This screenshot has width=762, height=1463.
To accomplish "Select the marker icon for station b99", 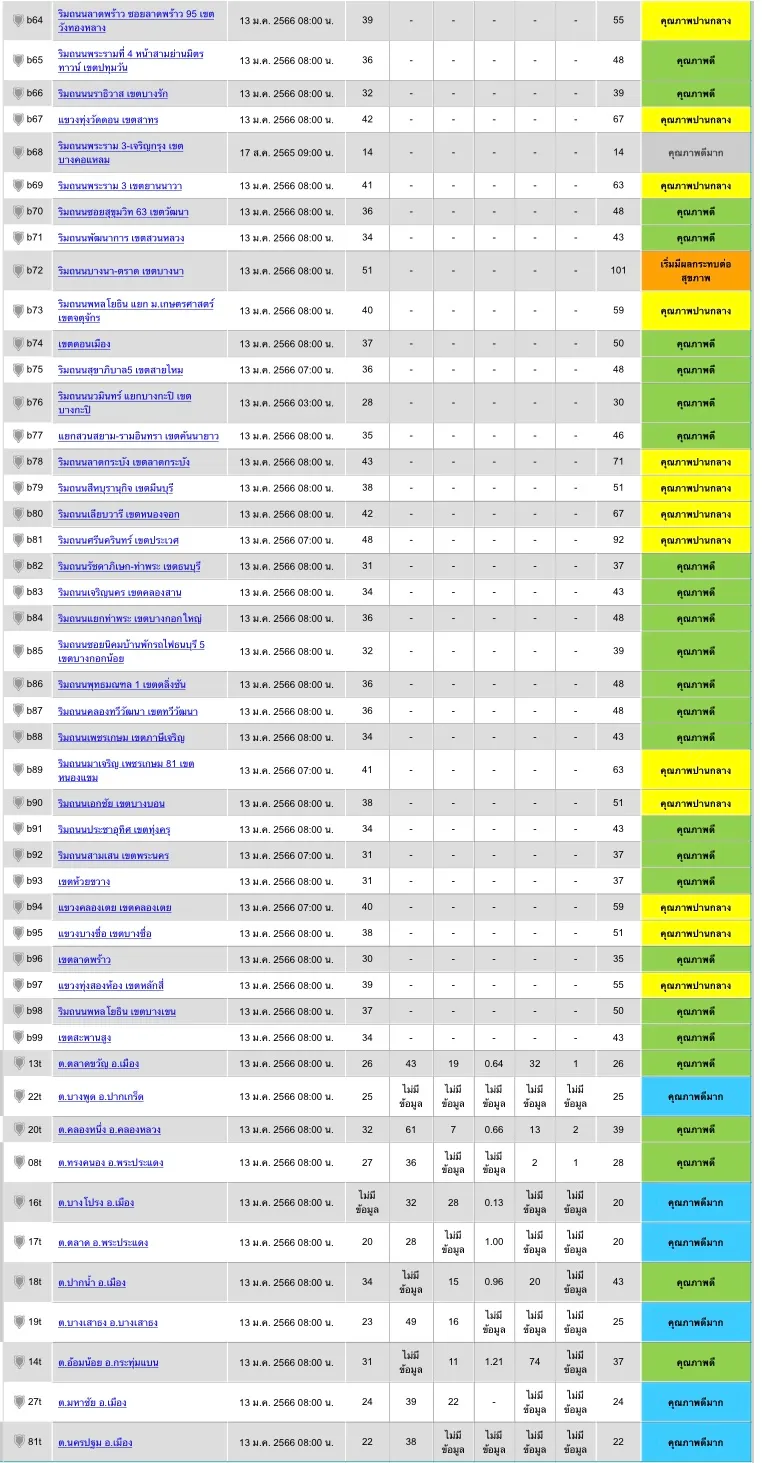I will [18, 1037].
